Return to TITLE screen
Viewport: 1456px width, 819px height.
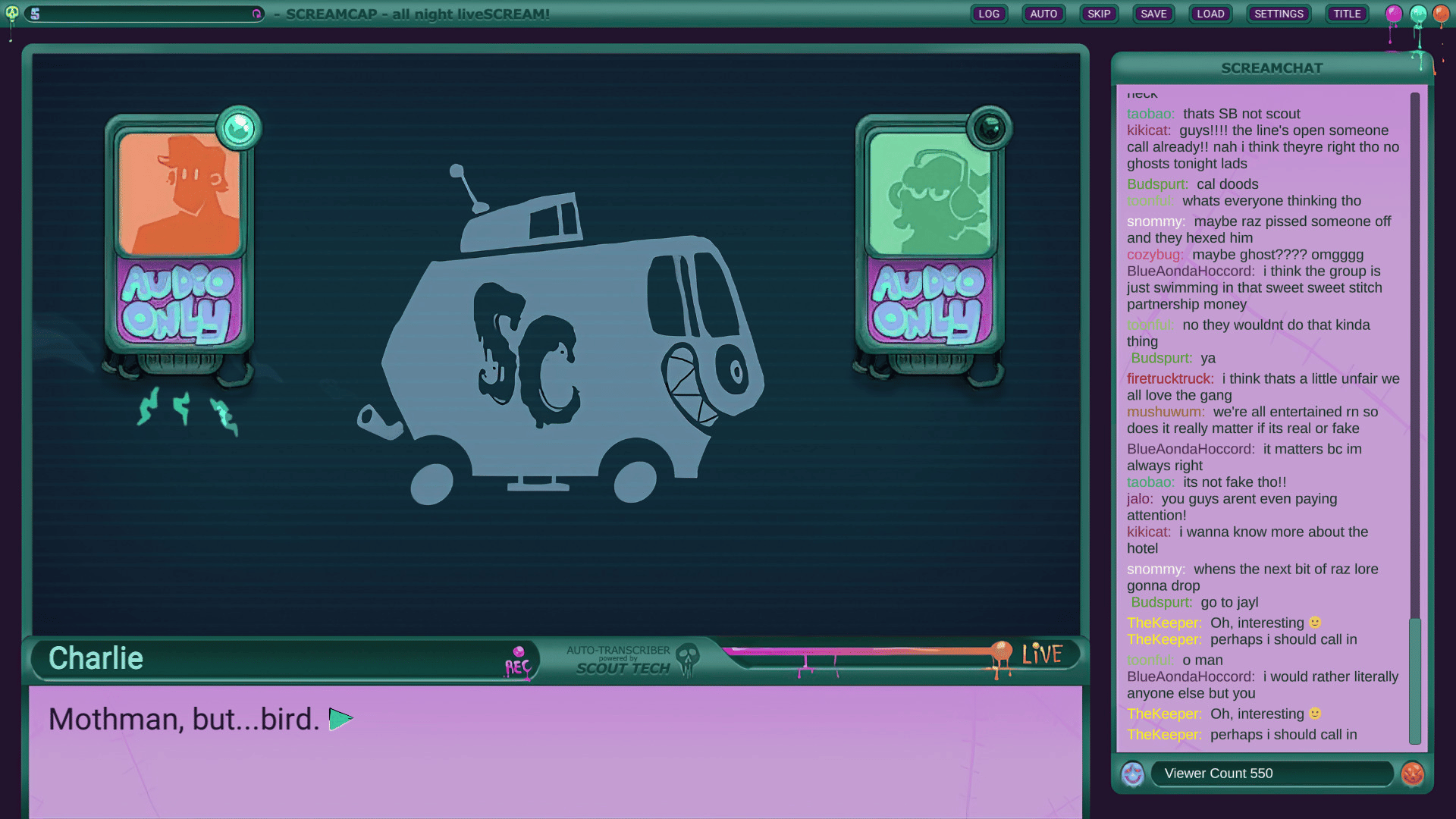pyautogui.click(x=1347, y=14)
